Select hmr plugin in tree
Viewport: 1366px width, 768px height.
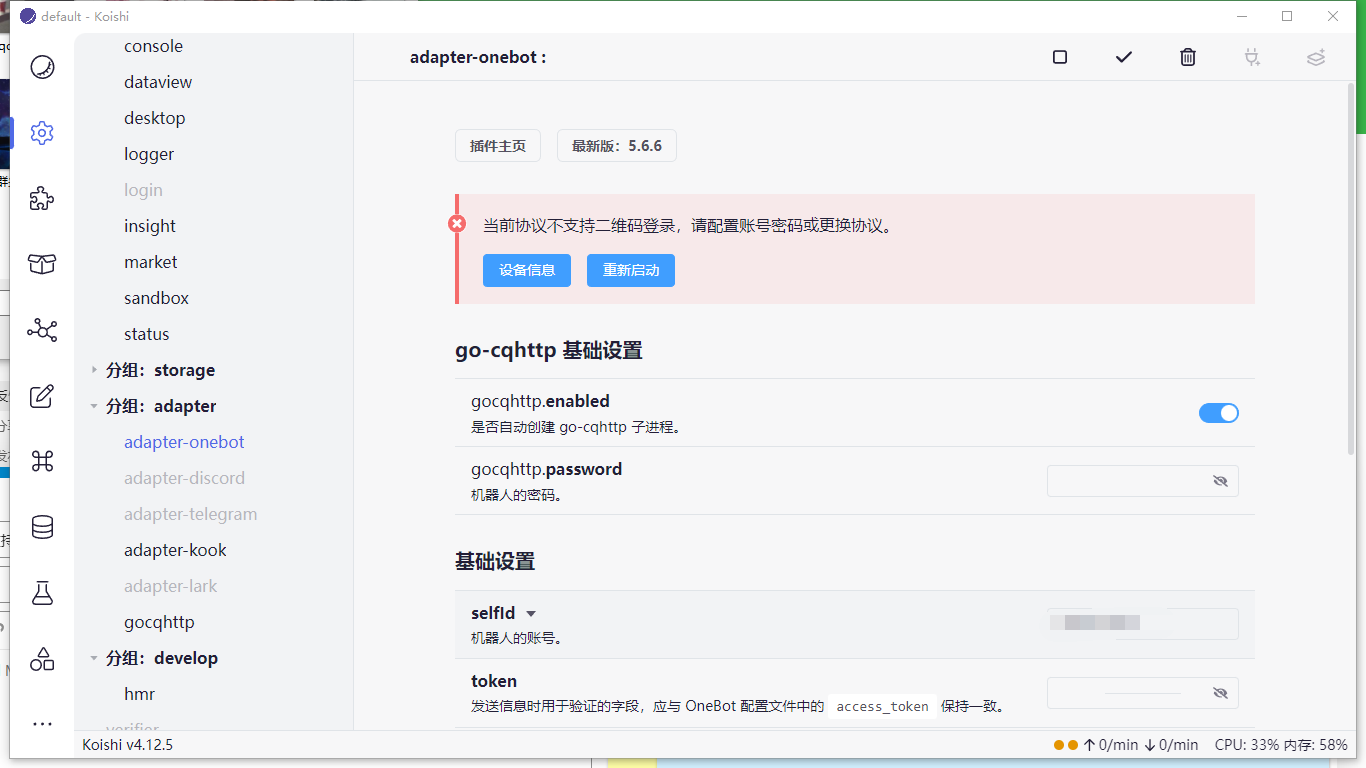139,694
